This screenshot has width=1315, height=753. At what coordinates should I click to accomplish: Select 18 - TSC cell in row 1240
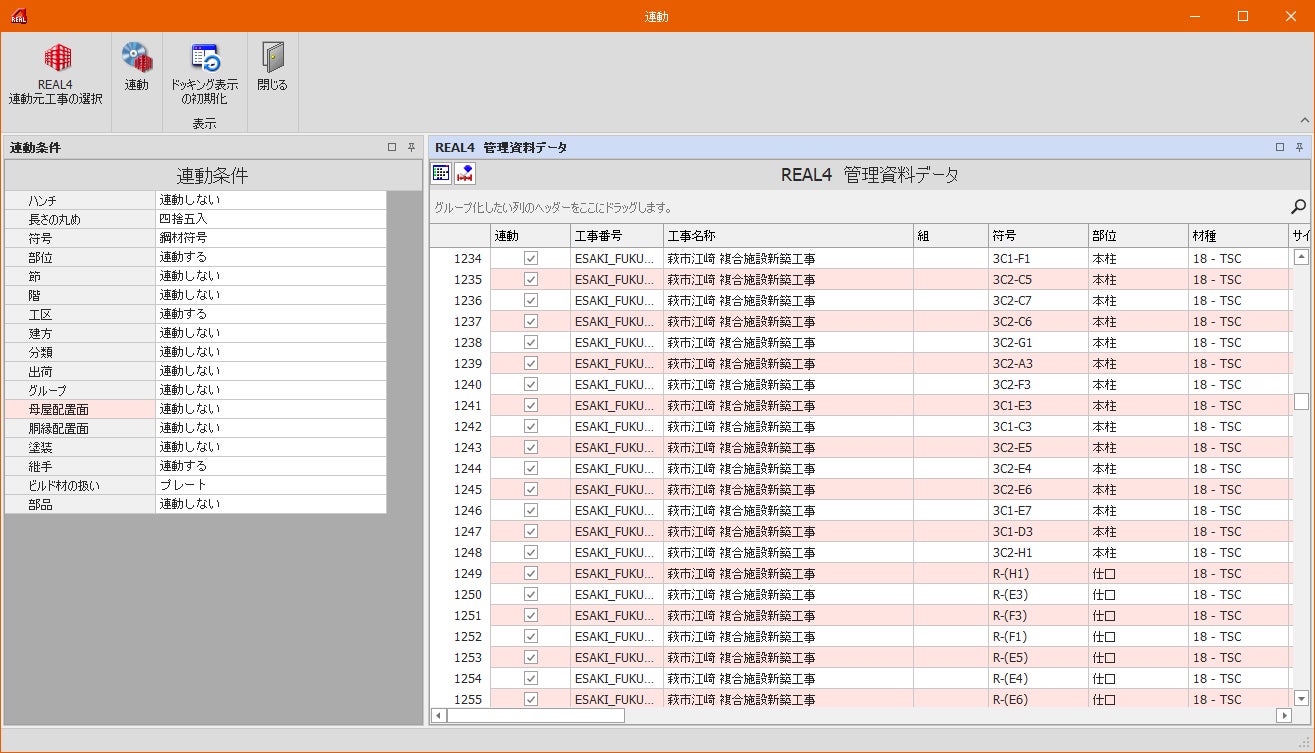click(1238, 384)
